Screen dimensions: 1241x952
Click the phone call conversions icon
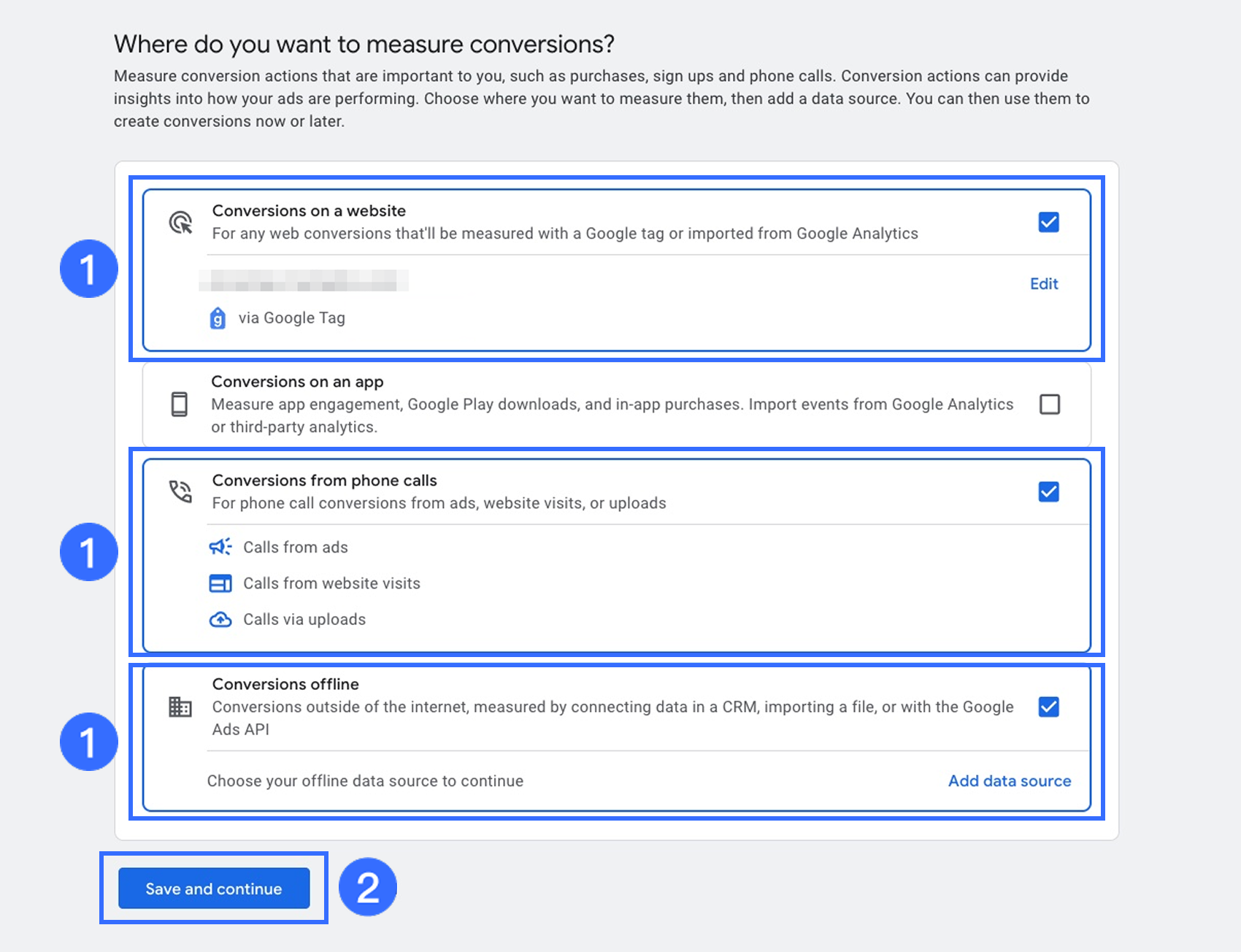click(x=180, y=491)
